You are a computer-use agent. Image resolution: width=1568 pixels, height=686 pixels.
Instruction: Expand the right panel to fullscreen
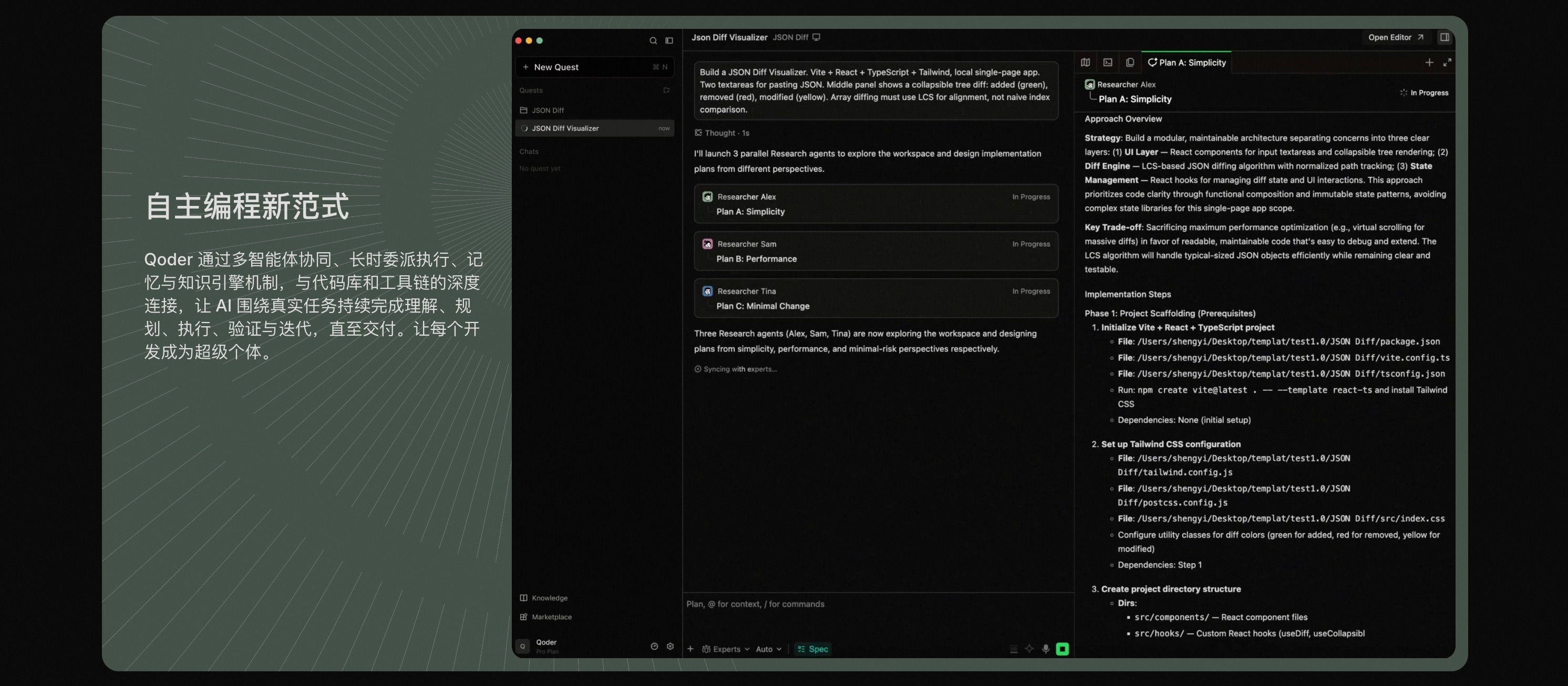[x=1448, y=62]
